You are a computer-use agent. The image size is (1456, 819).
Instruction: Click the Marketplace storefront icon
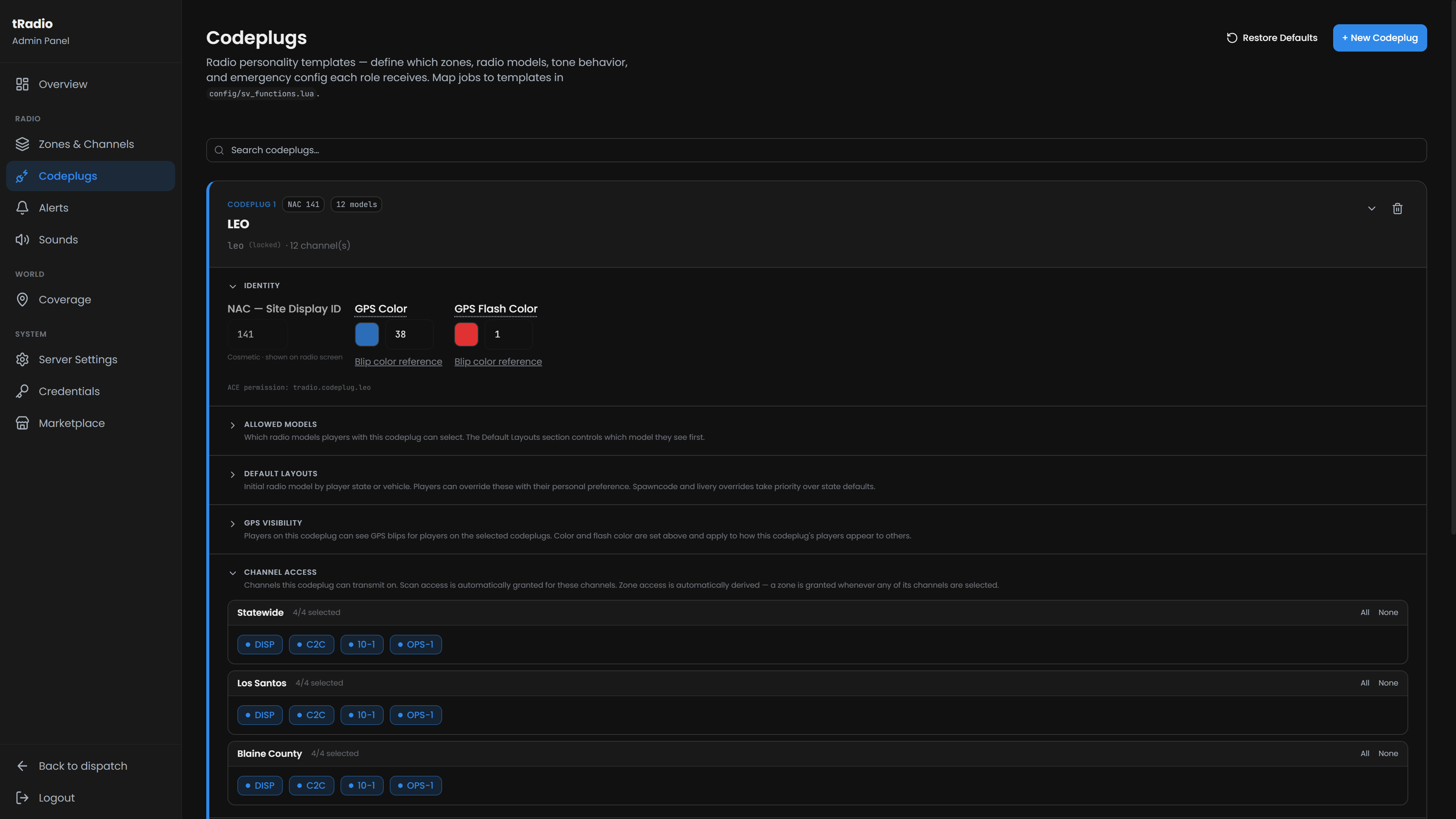tap(22, 424)
